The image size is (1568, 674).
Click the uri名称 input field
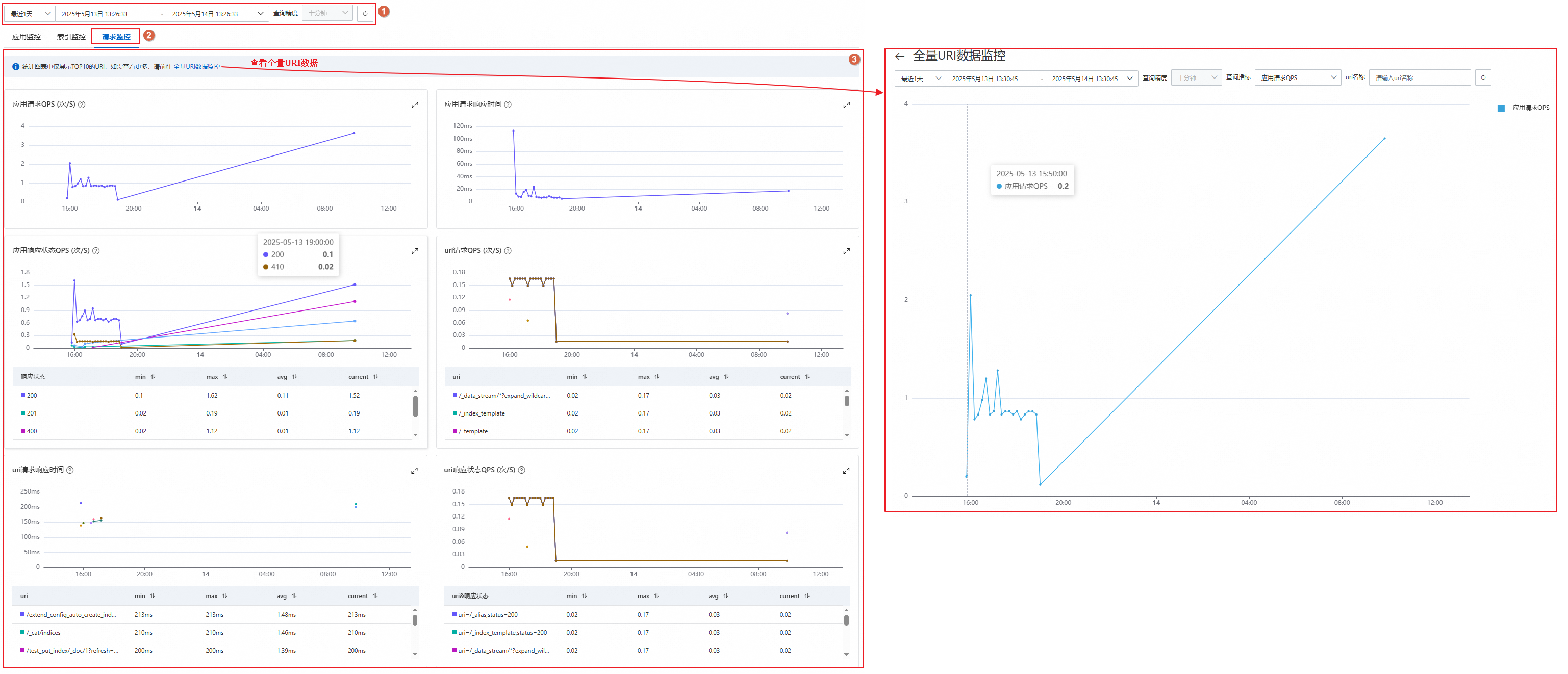pos(1419,78)
